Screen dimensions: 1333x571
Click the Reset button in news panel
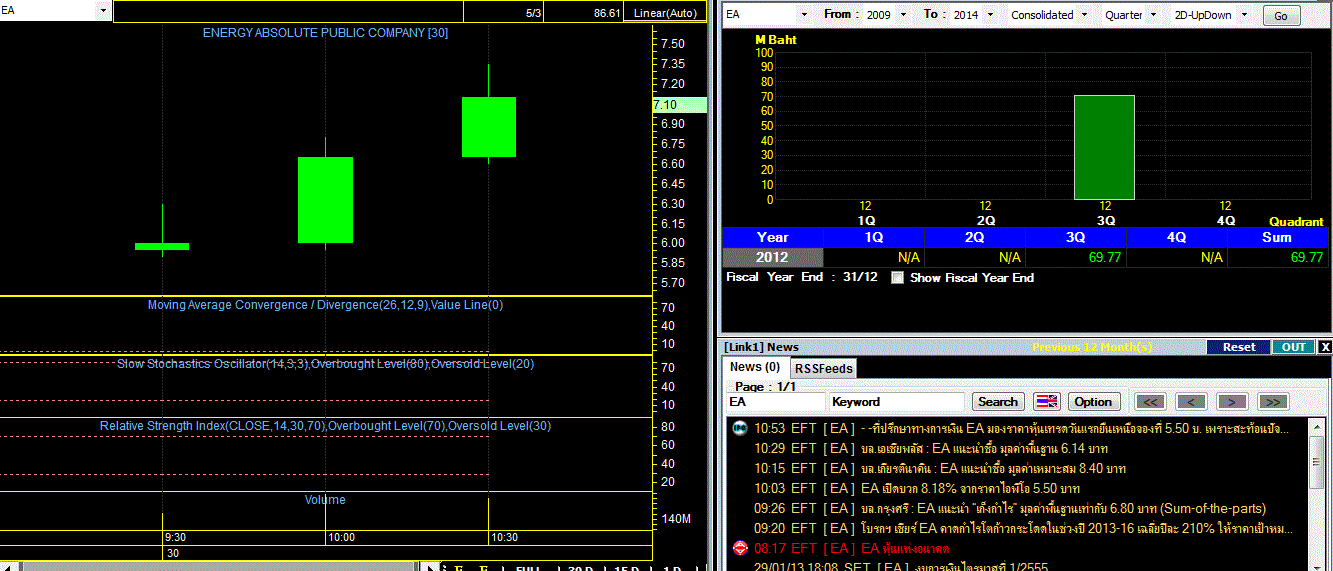tap(1238, 347)
